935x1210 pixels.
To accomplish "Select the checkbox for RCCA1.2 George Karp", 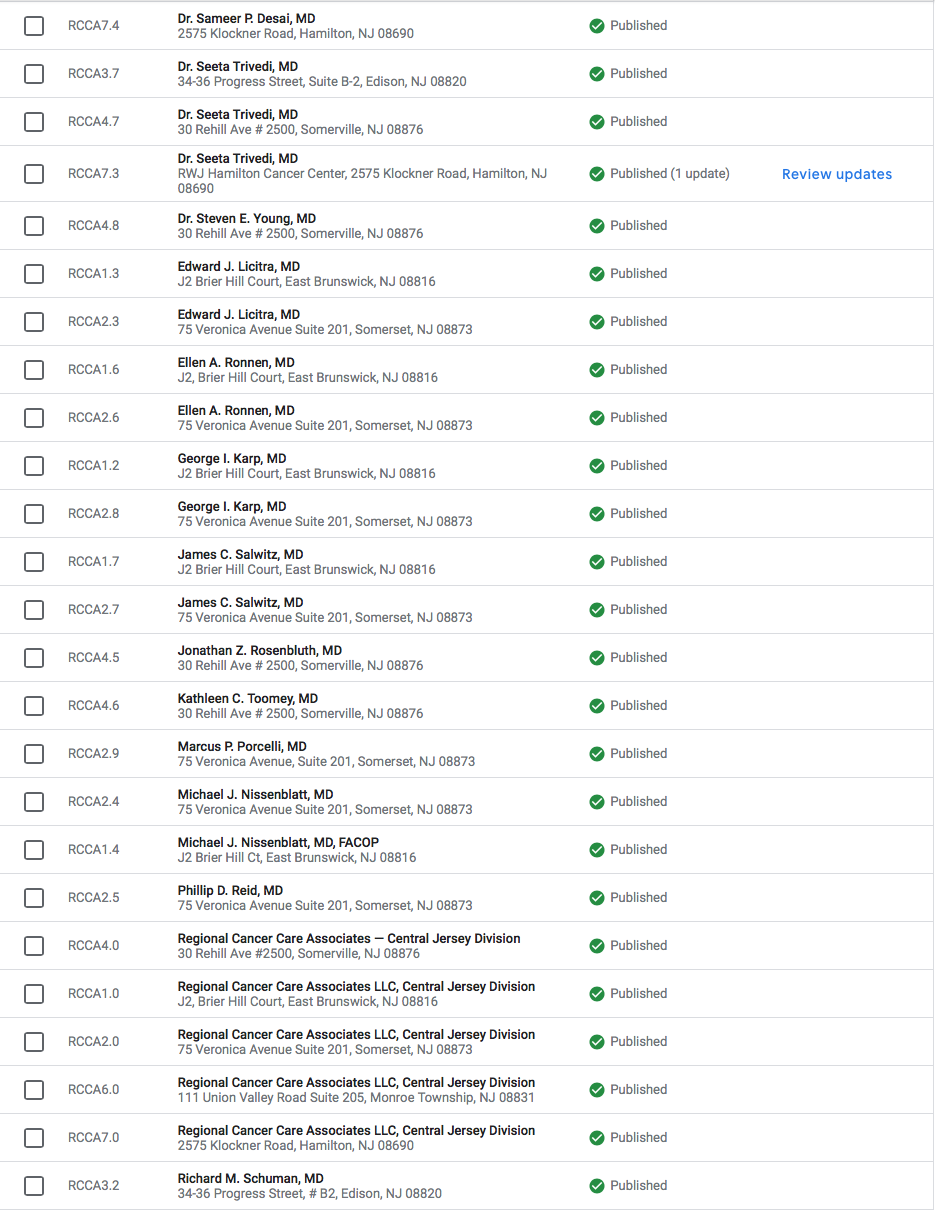I will point(34,466).
